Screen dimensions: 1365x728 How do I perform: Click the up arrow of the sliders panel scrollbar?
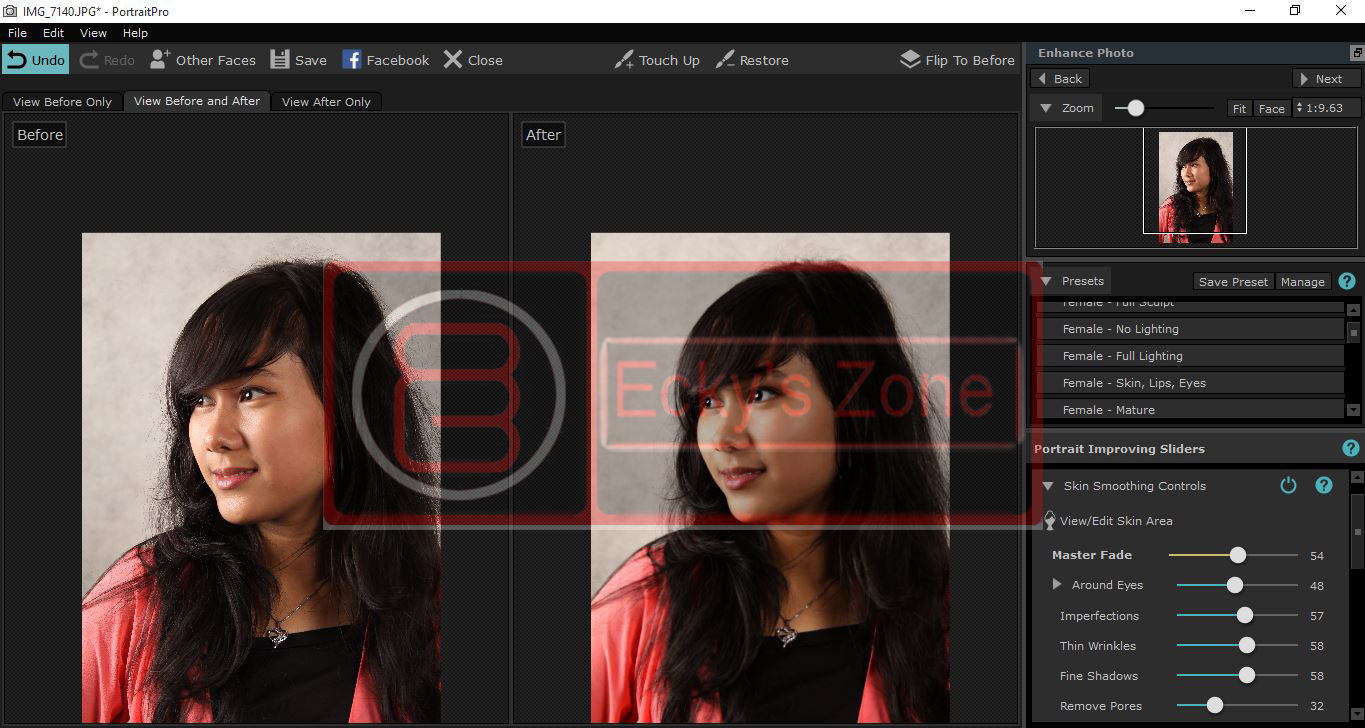pos(1357,478)
